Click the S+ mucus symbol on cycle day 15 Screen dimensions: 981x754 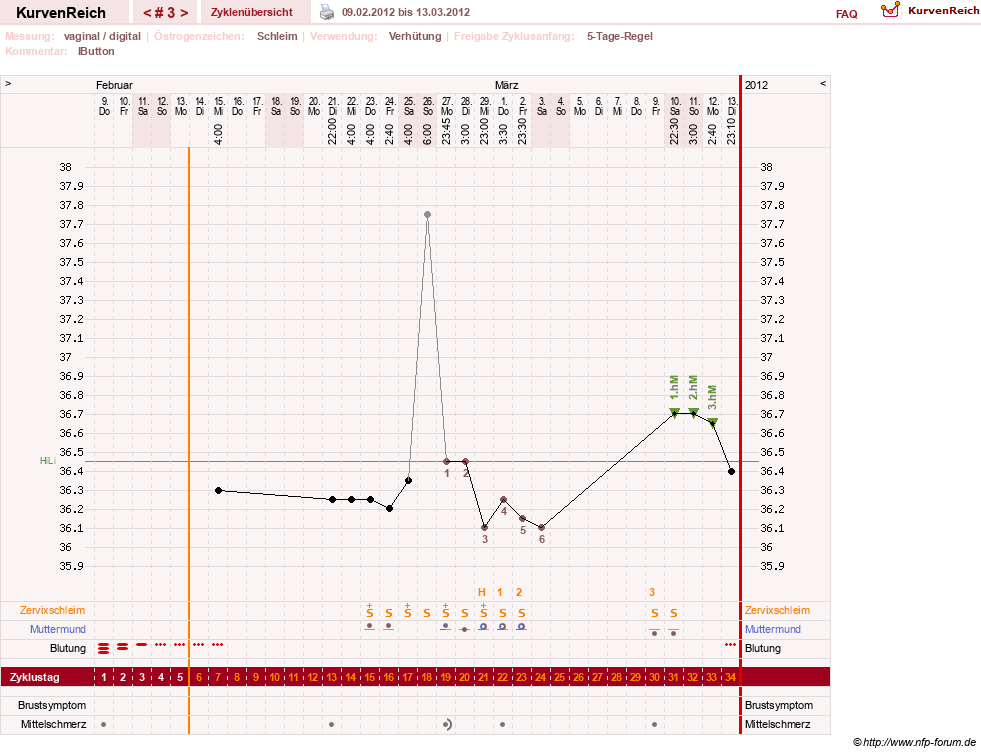pos(370,611)
